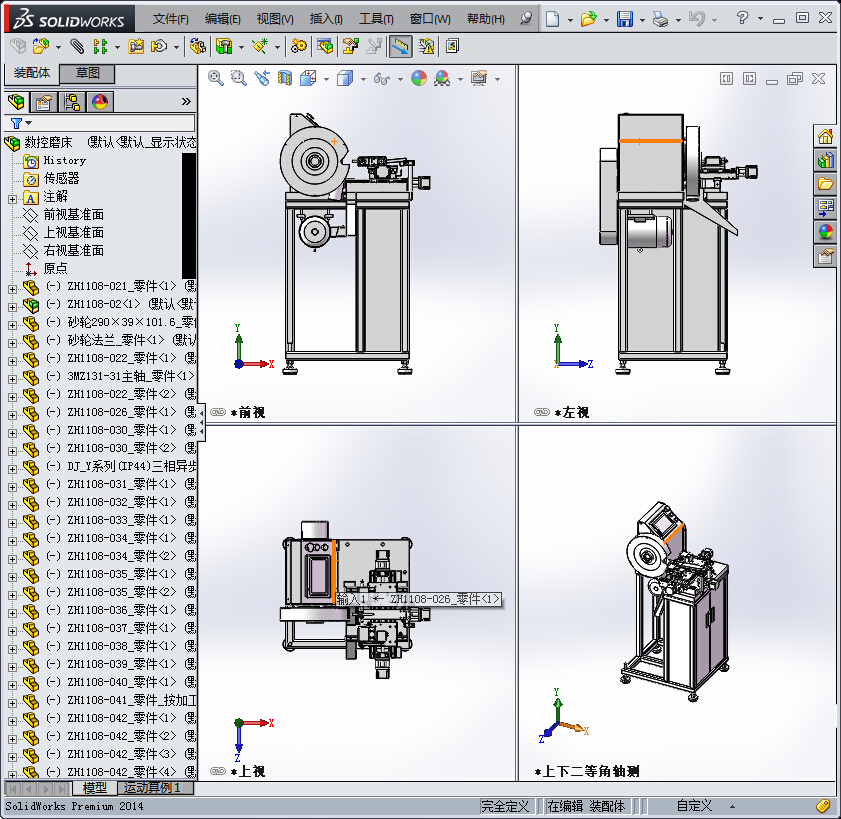Open the PropertyManager tab icon
Image resolution: width=841 pixels, height=819 pixels.
pos(43,102)
